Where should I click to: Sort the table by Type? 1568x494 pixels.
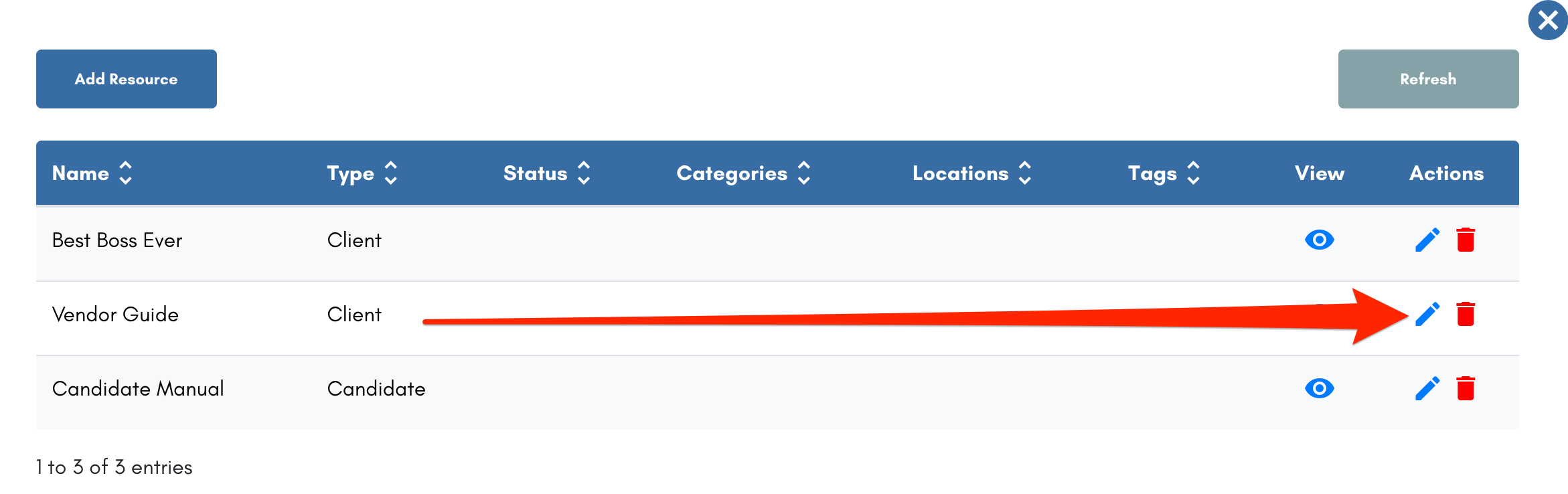coord(362,173)
